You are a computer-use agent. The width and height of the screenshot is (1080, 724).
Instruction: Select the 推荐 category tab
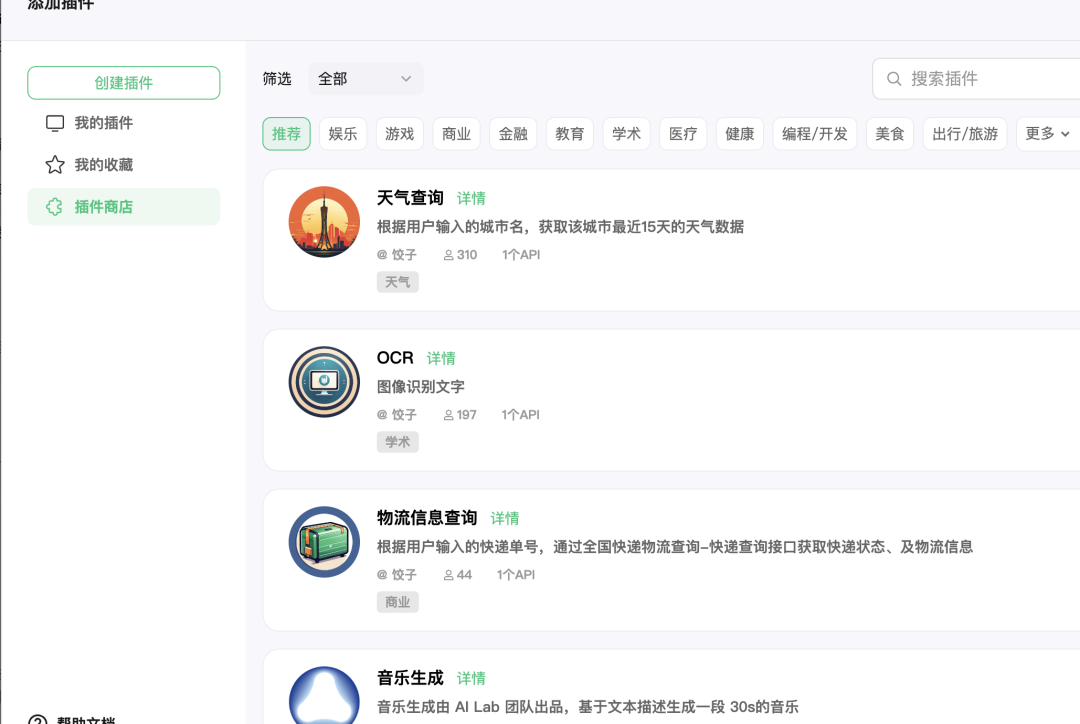(x=287, y=134)
